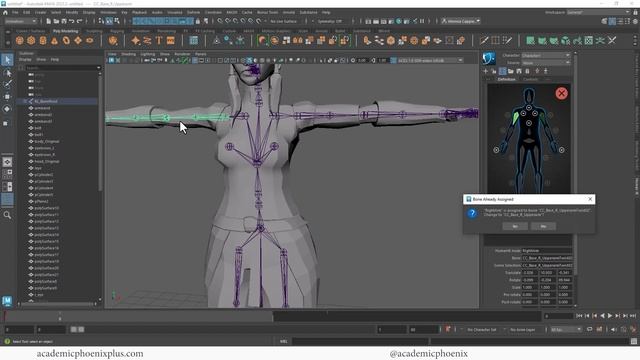This screenshot has height=360, width=640.
Task: Click the Redo arrow icon
Action: coord(79,21)
